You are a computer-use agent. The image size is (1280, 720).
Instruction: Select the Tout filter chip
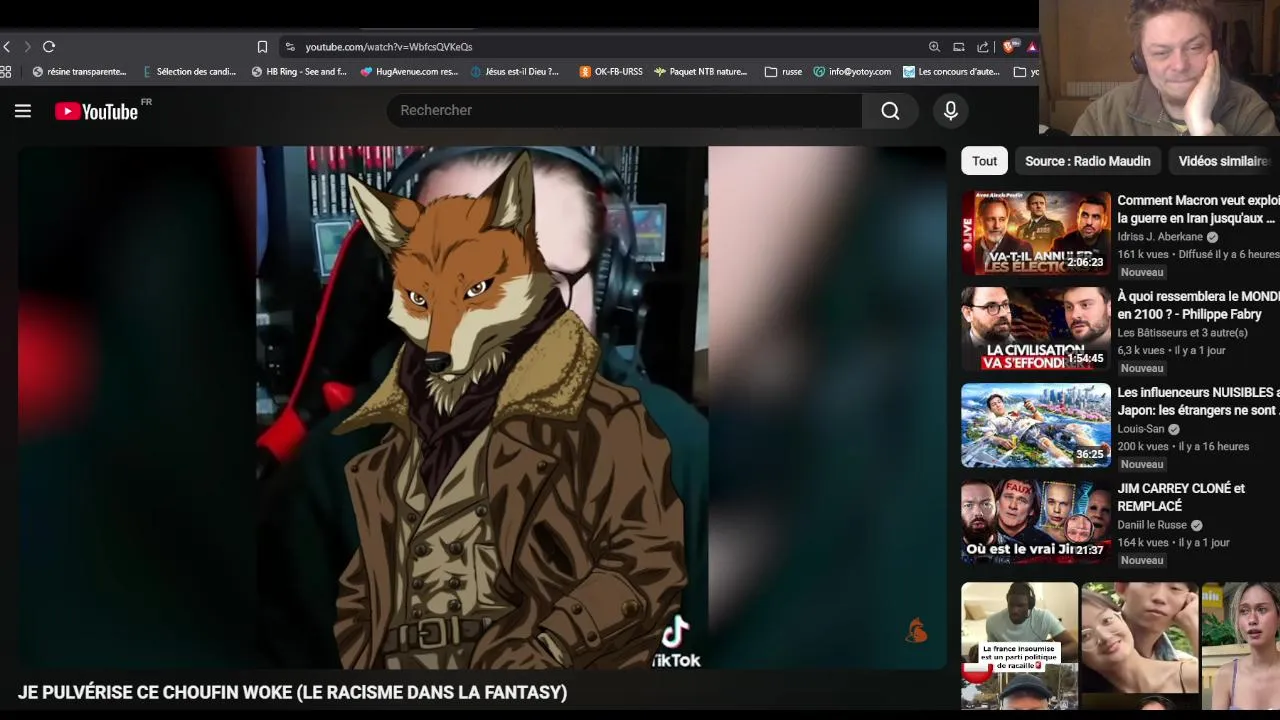(985, 161)
